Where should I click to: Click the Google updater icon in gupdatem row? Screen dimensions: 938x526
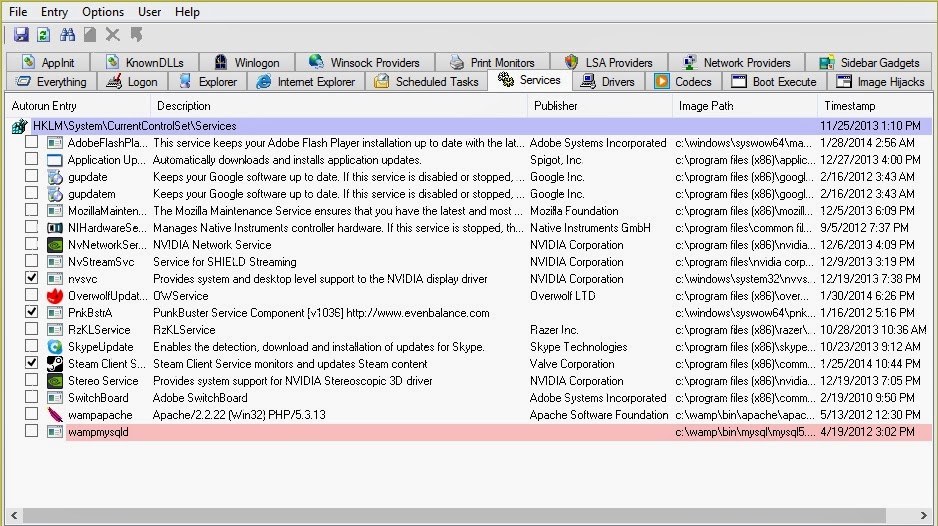click(55, 194)
